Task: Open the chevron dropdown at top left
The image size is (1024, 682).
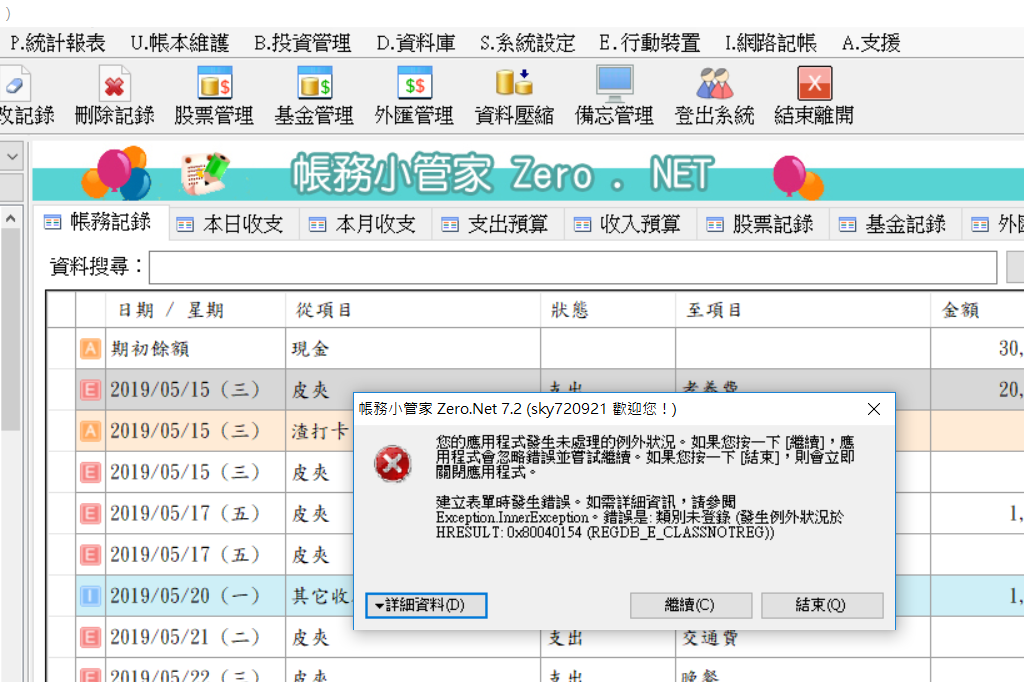Action: [x=14, y=158]
